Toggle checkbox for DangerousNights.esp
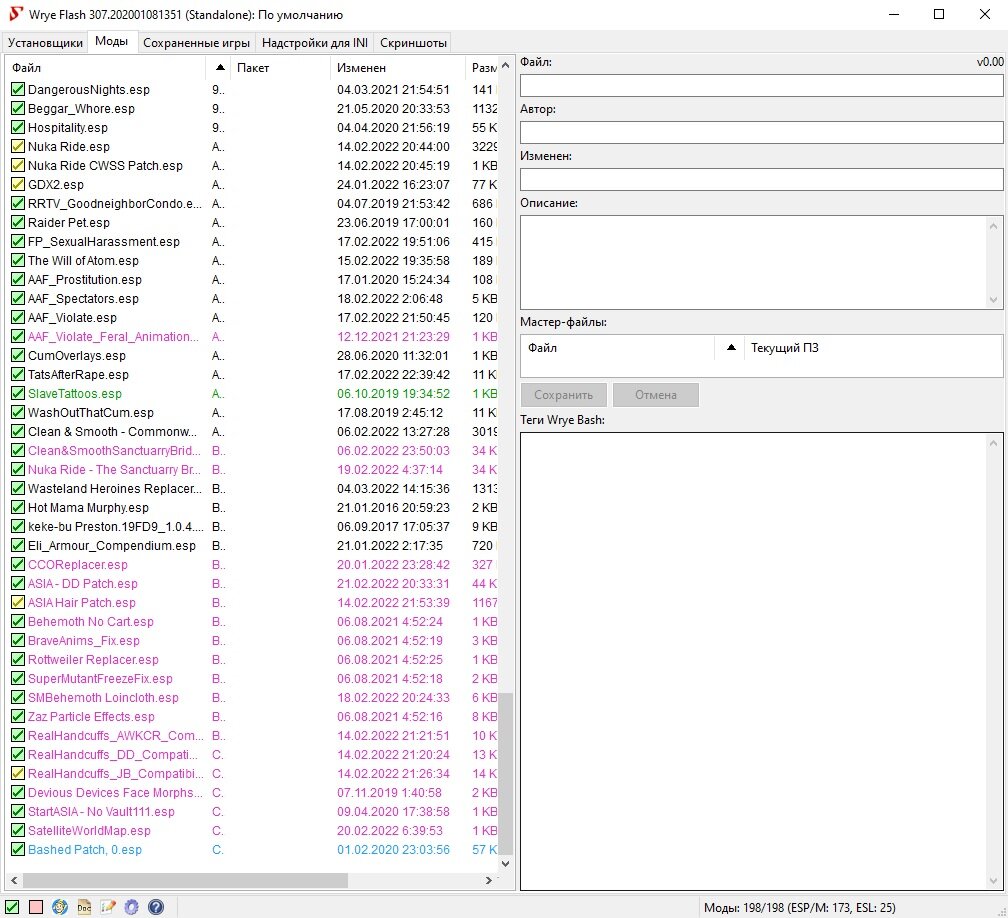 point(18,90)
